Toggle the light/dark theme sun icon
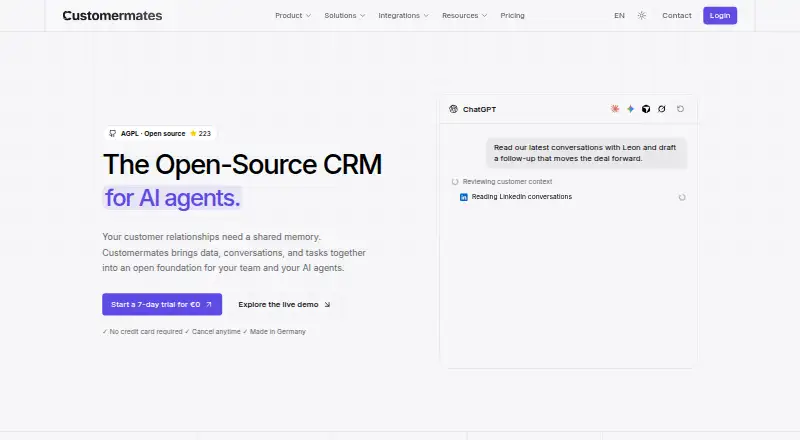800x440 pixels. pos(642,16)
